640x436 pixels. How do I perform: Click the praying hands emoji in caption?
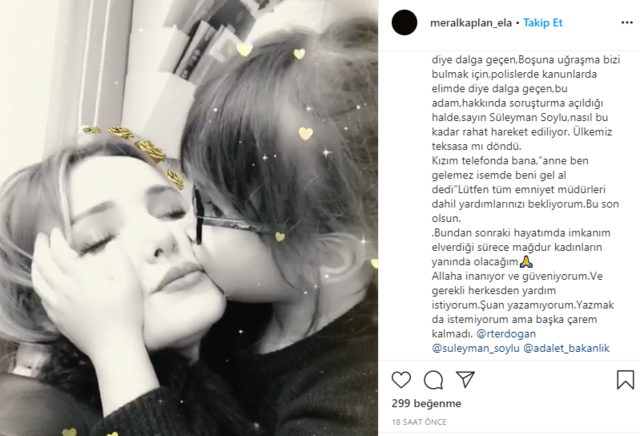click(x=527, y=261)
